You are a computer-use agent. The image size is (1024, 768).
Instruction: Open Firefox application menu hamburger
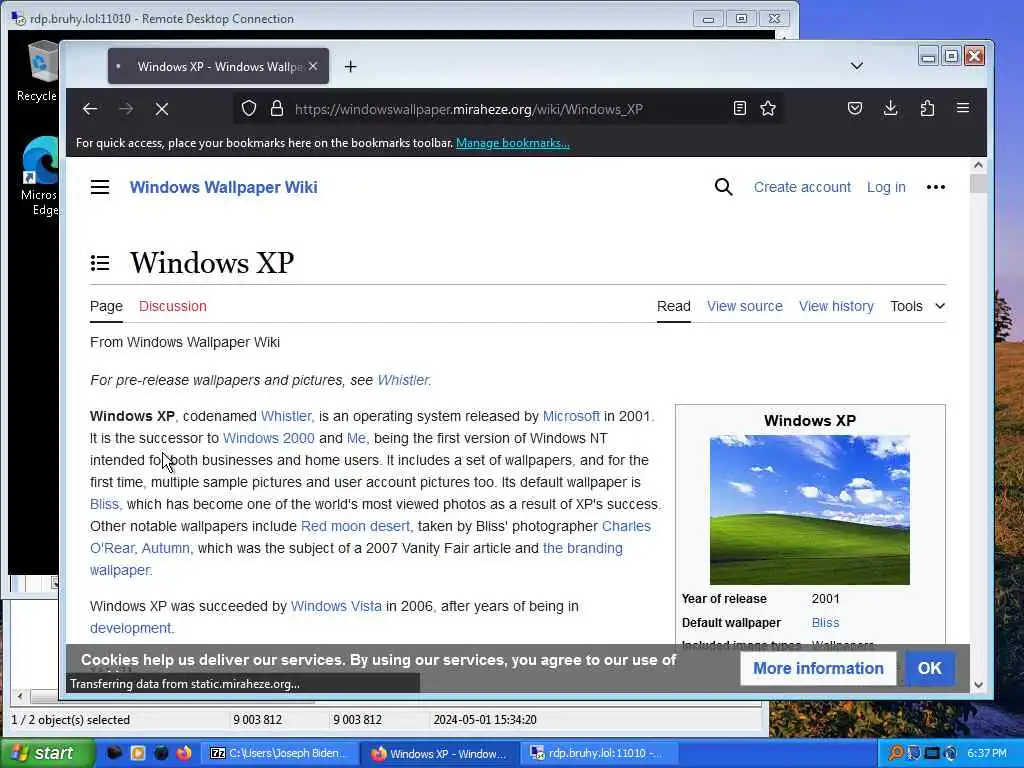[963, 108]
